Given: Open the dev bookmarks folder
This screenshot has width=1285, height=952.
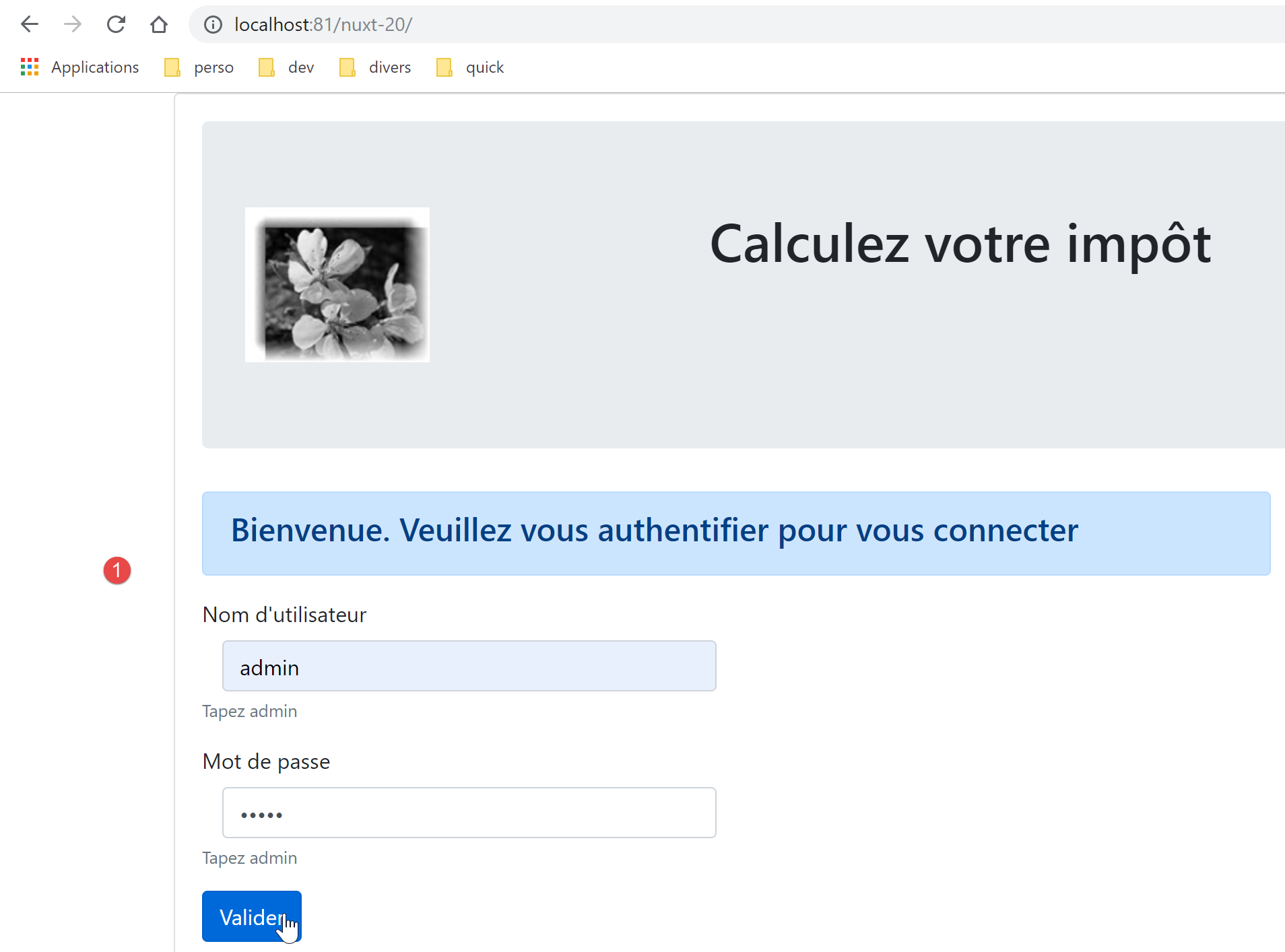Looking at the screenshot, I should [287, 67].
